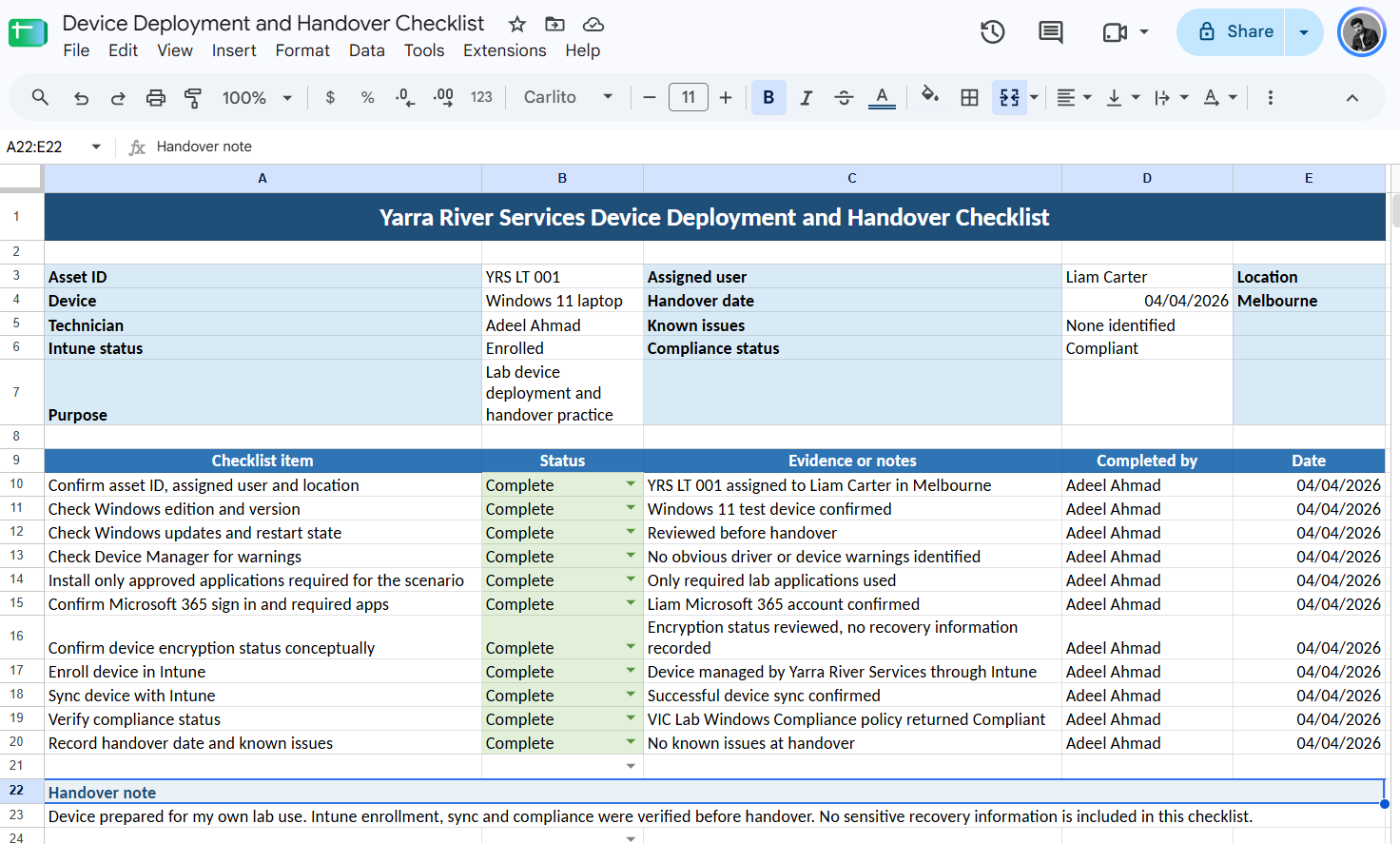Viewport: 1400px width, 844px height.
Task: Expand the Share options arrow
Action: point(1304,32)
